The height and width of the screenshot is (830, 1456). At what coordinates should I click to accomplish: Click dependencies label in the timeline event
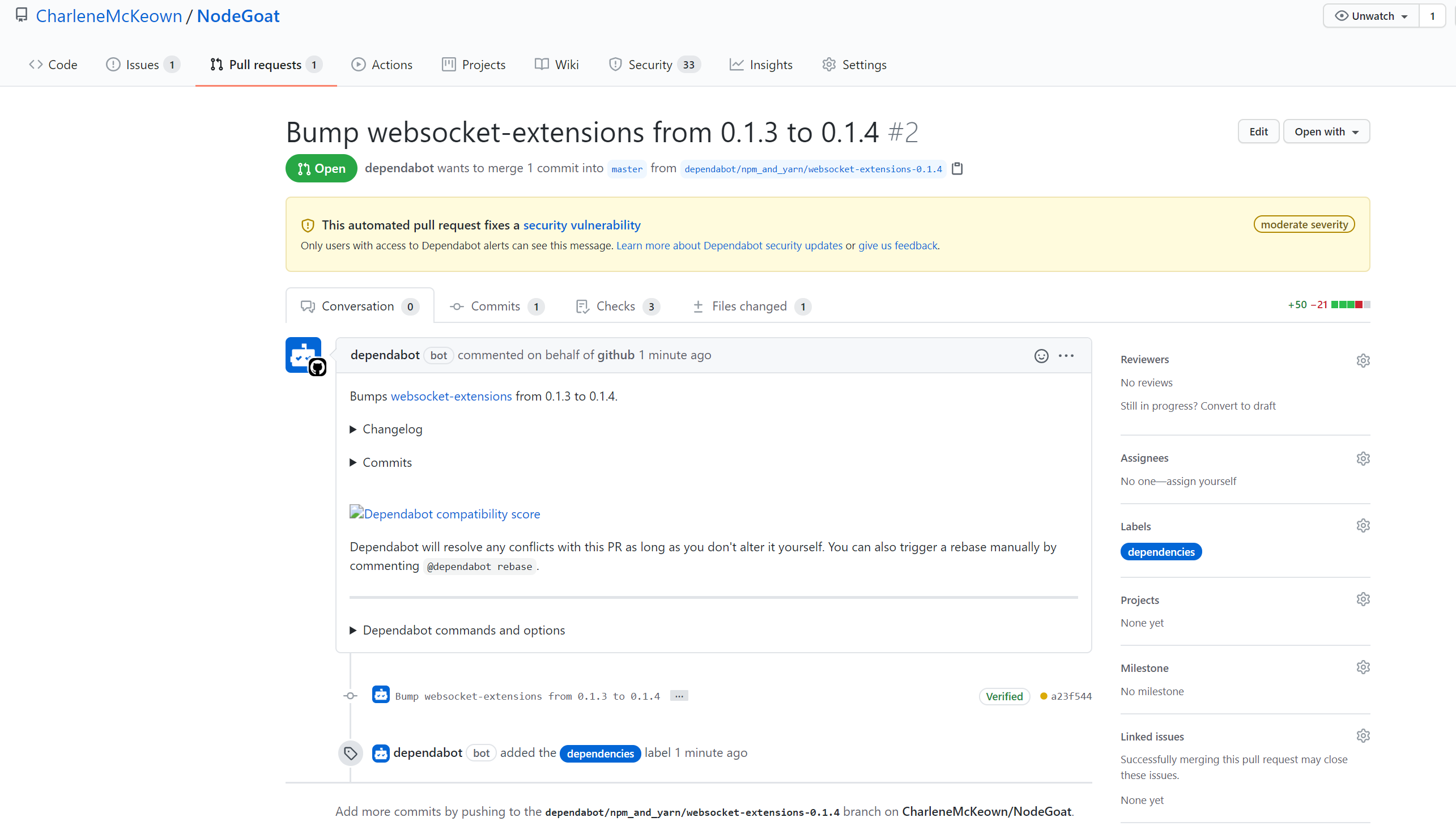600,753
